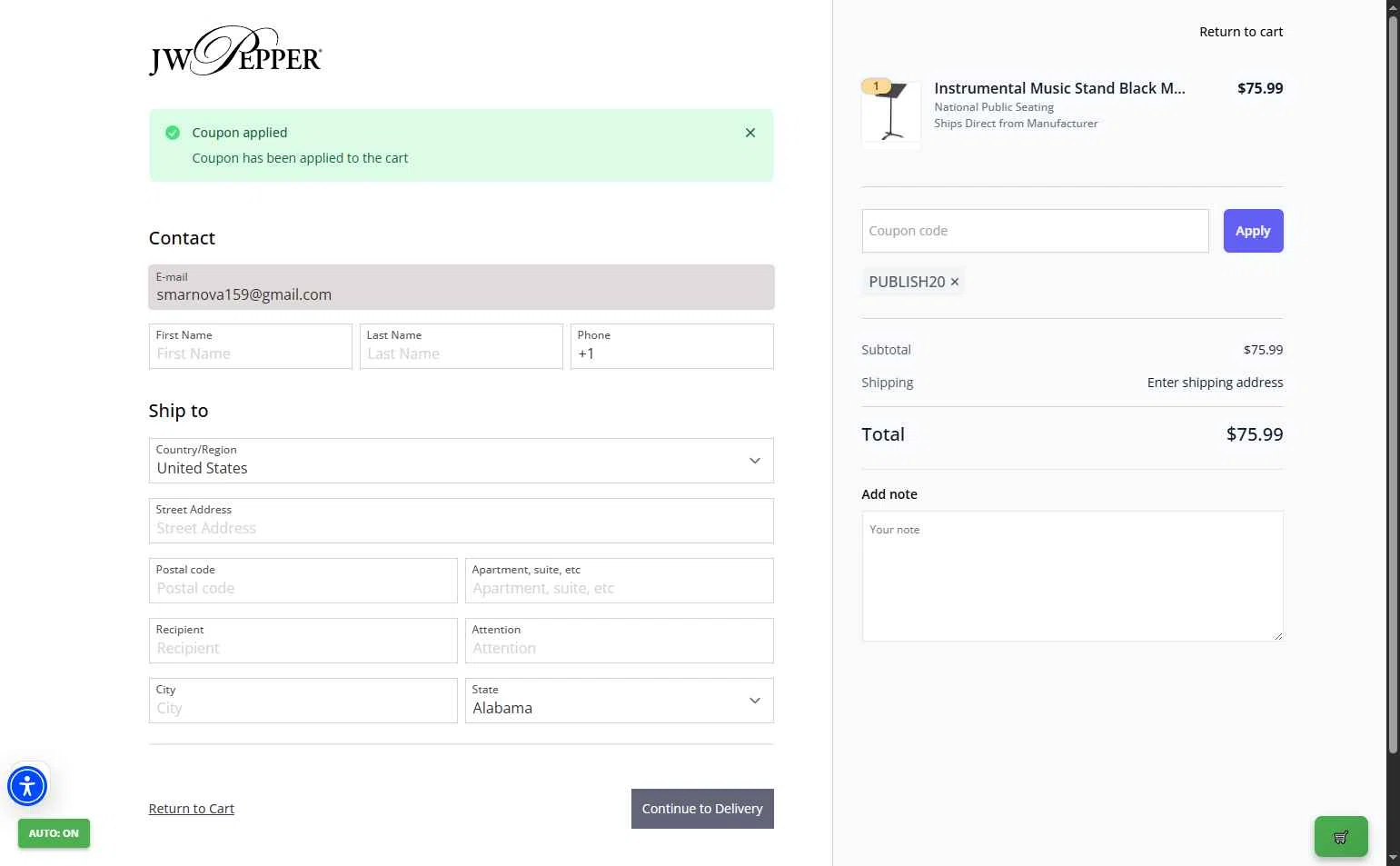This screenshot has width=1400, height=866.
Task: Expand the State dropdown
Action: pyautogui.click(x=619, y=701)
